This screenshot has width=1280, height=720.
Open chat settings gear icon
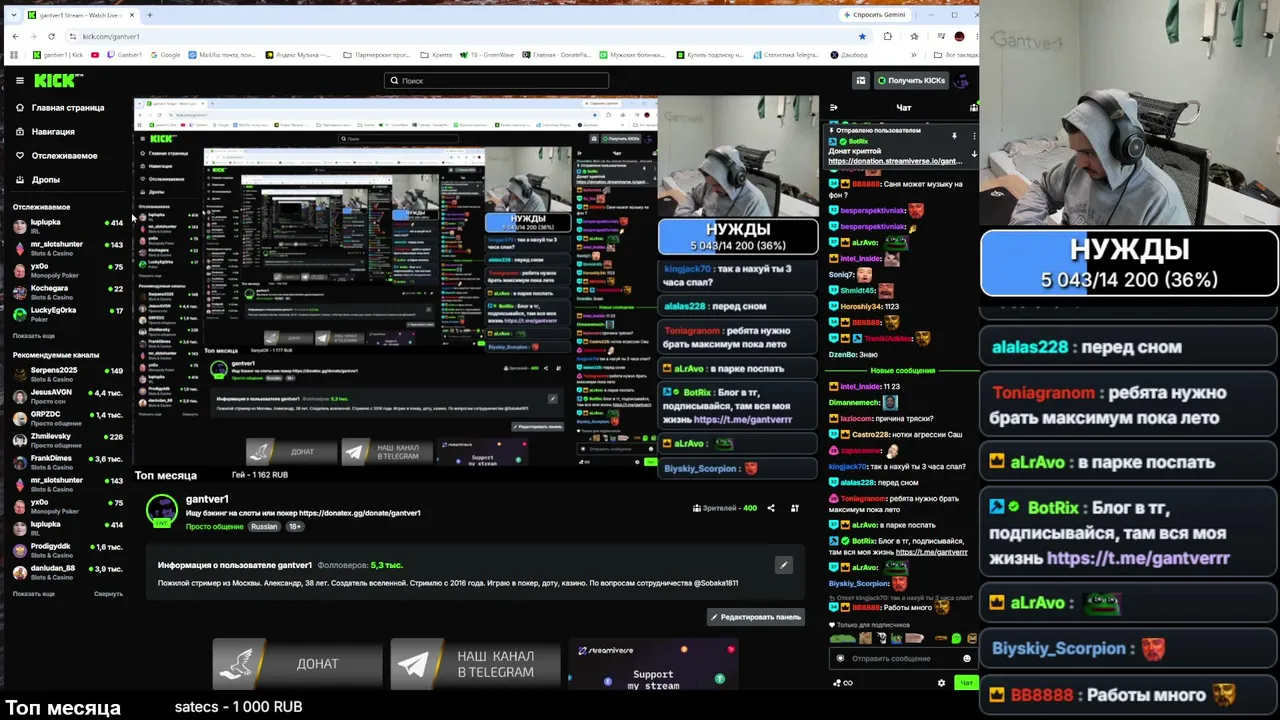coord(941,683)
